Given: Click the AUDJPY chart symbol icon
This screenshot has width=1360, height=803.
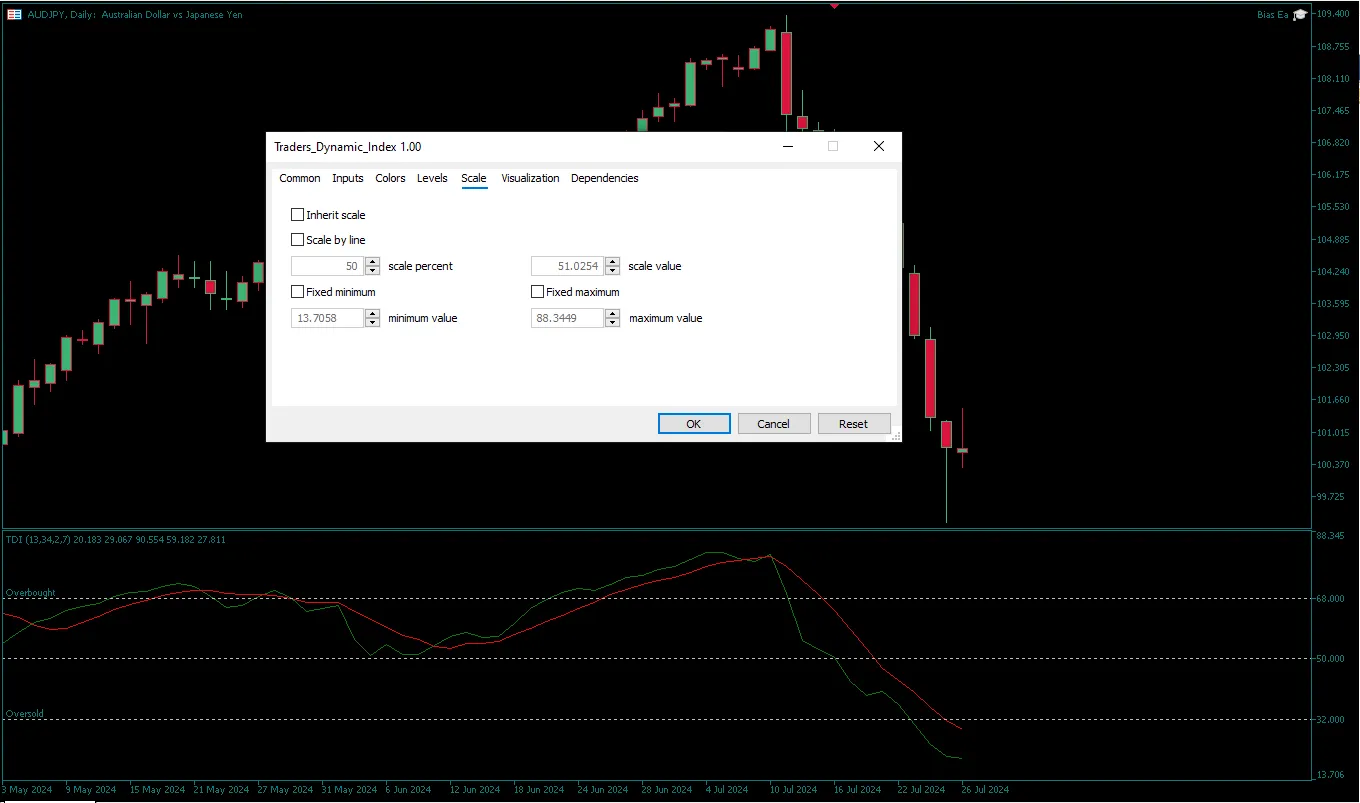Looking at the screenshot, I should [x=15, y=15].
